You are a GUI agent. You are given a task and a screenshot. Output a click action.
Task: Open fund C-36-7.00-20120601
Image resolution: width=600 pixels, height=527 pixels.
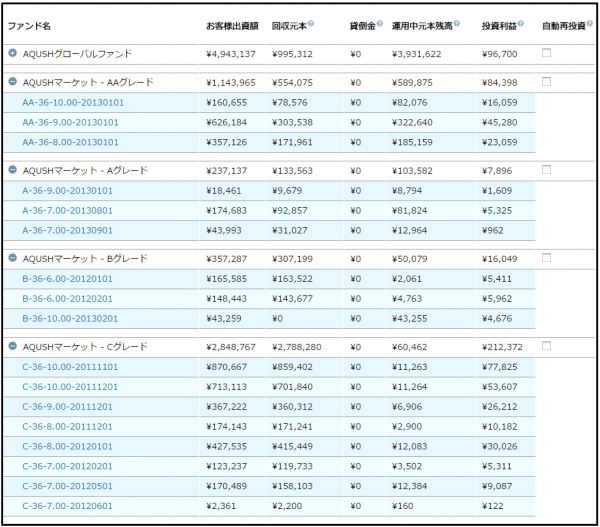tap(68, 506)
